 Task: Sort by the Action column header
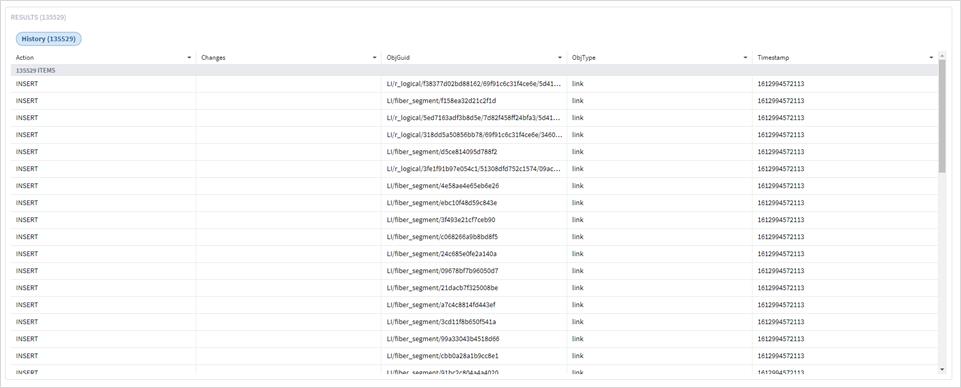(25, 58)
